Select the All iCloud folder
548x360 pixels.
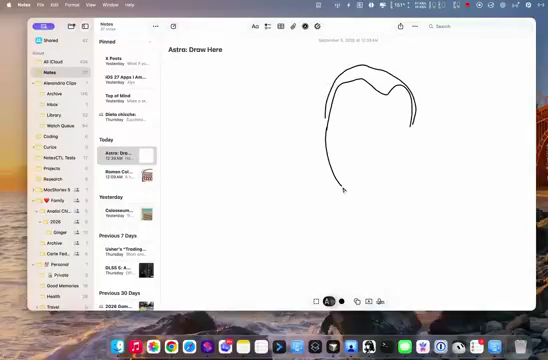[62, 62]
